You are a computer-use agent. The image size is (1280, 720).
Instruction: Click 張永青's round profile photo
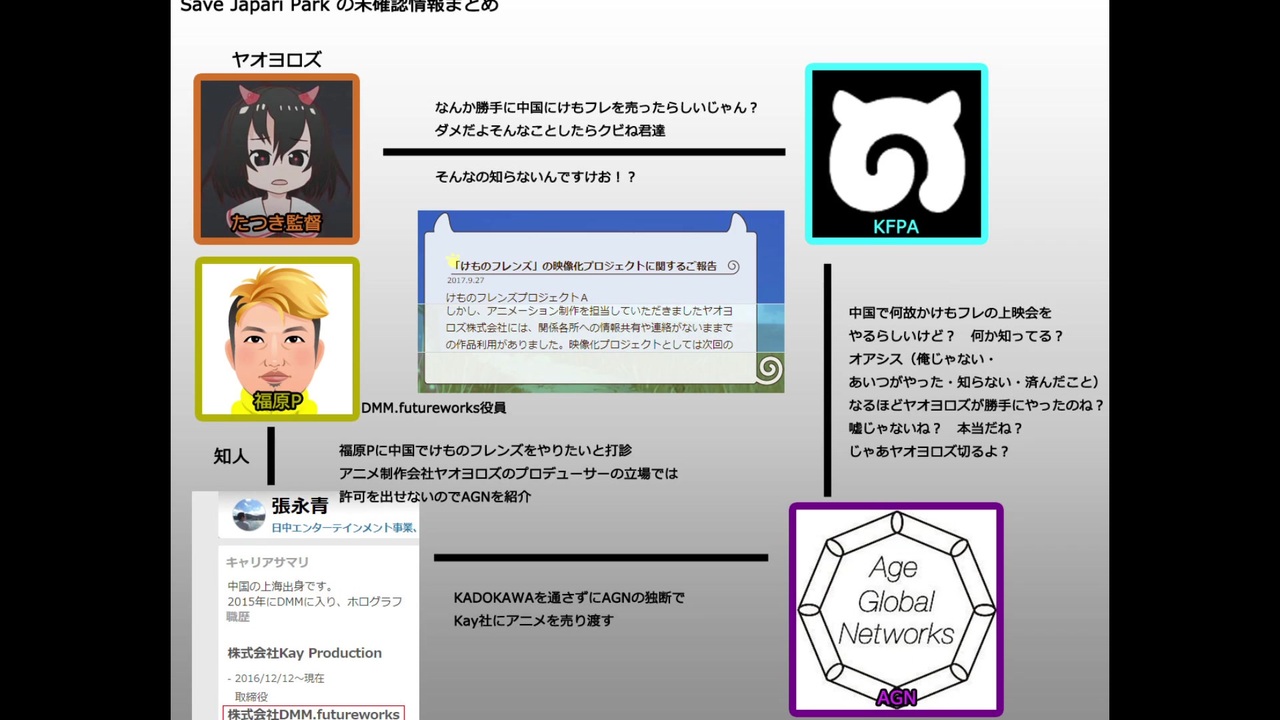[x=249, y=515]
